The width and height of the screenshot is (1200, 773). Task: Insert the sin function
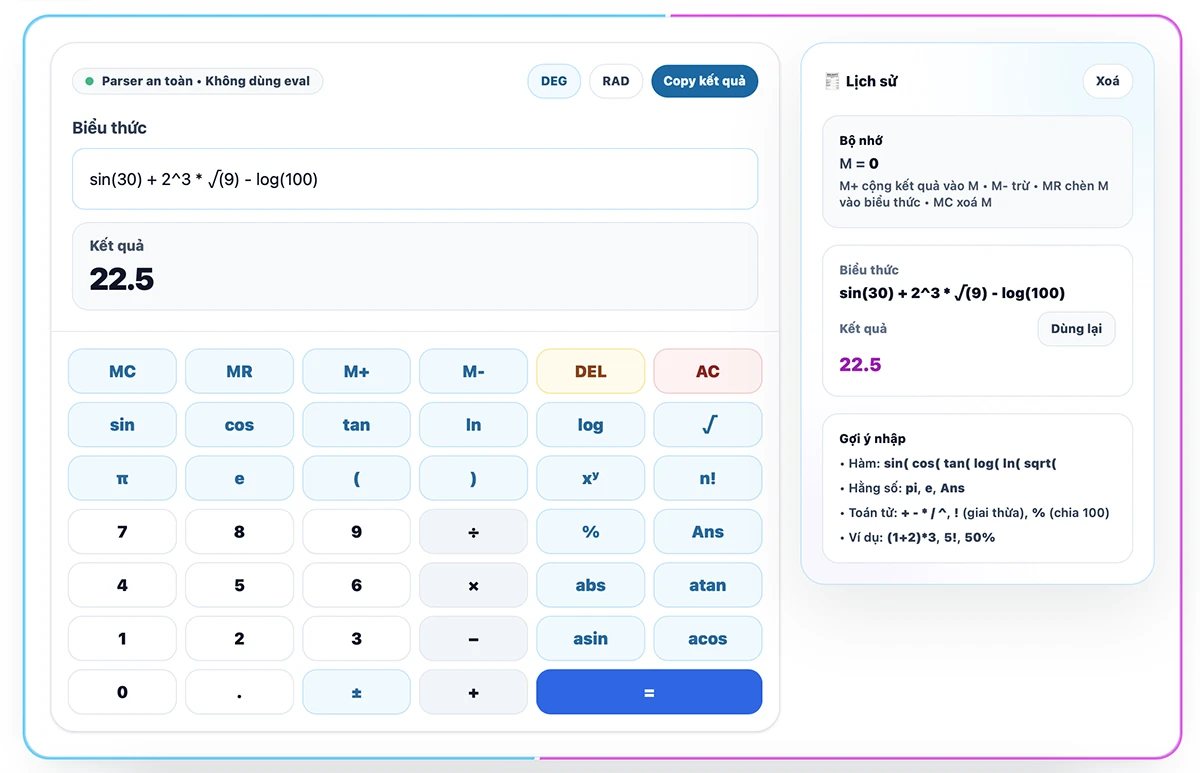pyautogui.click(x=122, y=424)
